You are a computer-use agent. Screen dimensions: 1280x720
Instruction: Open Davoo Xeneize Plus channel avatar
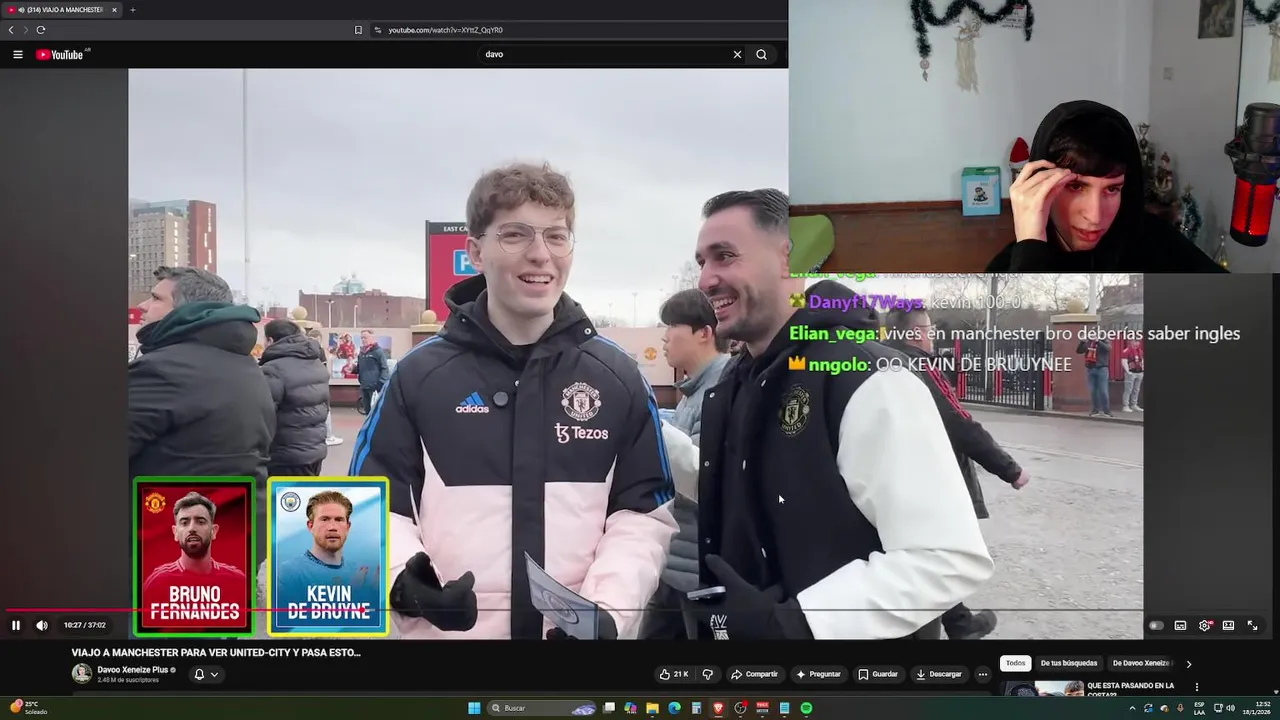coord(82,674)
